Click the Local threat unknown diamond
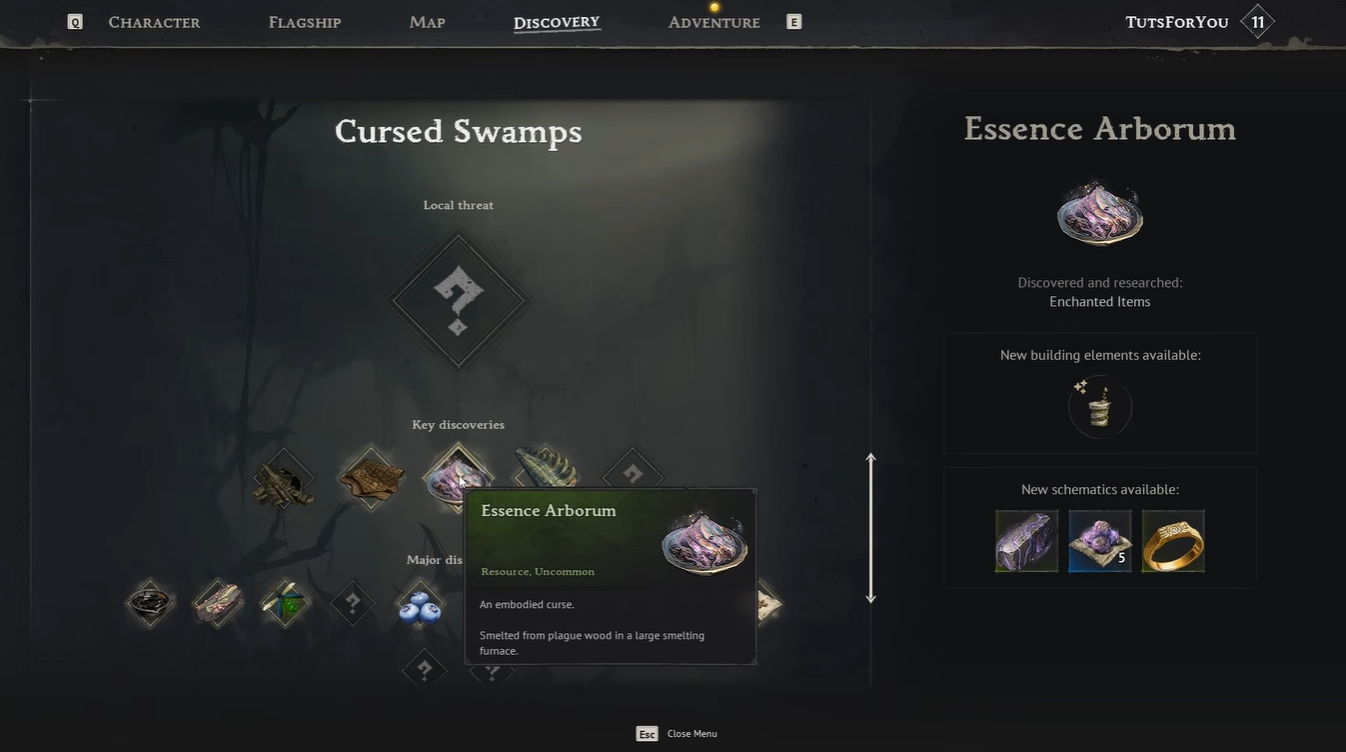Screen dimensions: 1346x752 click(458, 299)
